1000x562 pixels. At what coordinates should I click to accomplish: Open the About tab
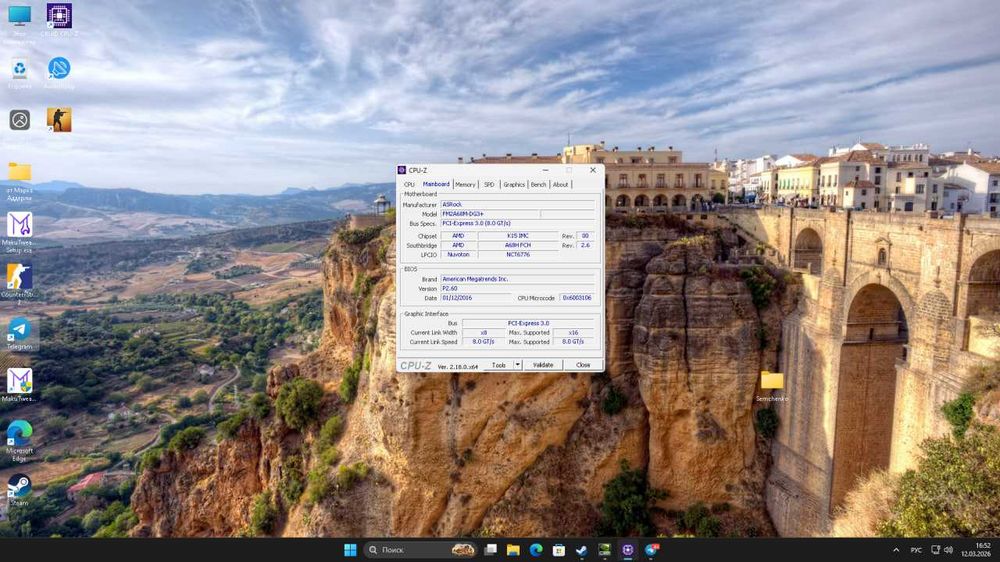point(561,184)
